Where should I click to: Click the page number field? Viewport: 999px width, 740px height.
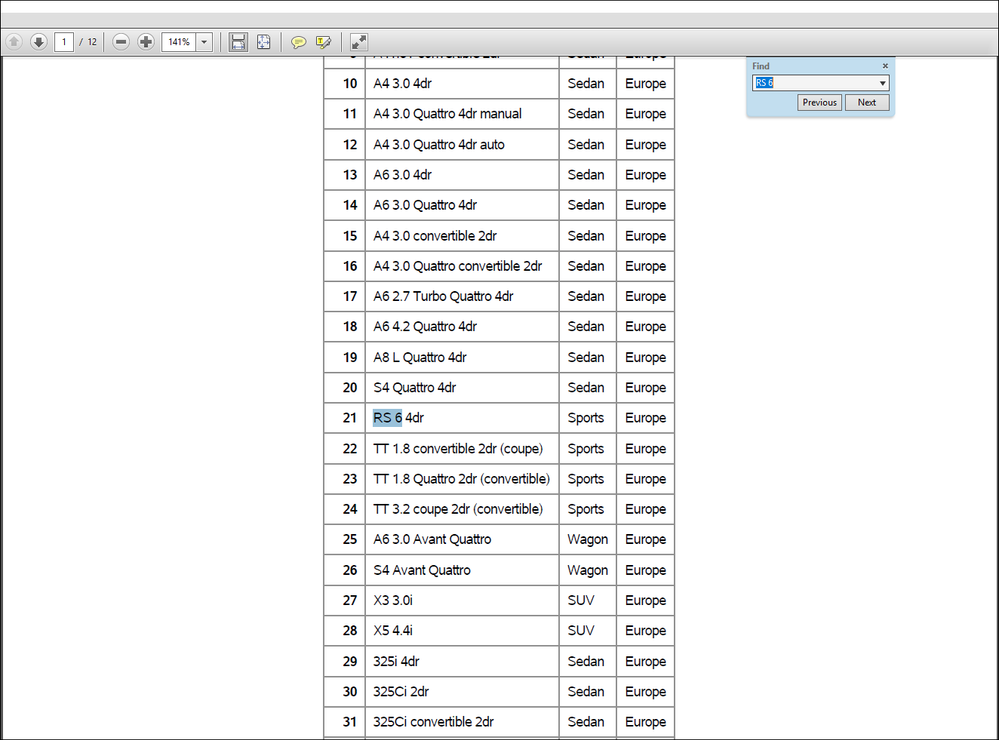64,42
